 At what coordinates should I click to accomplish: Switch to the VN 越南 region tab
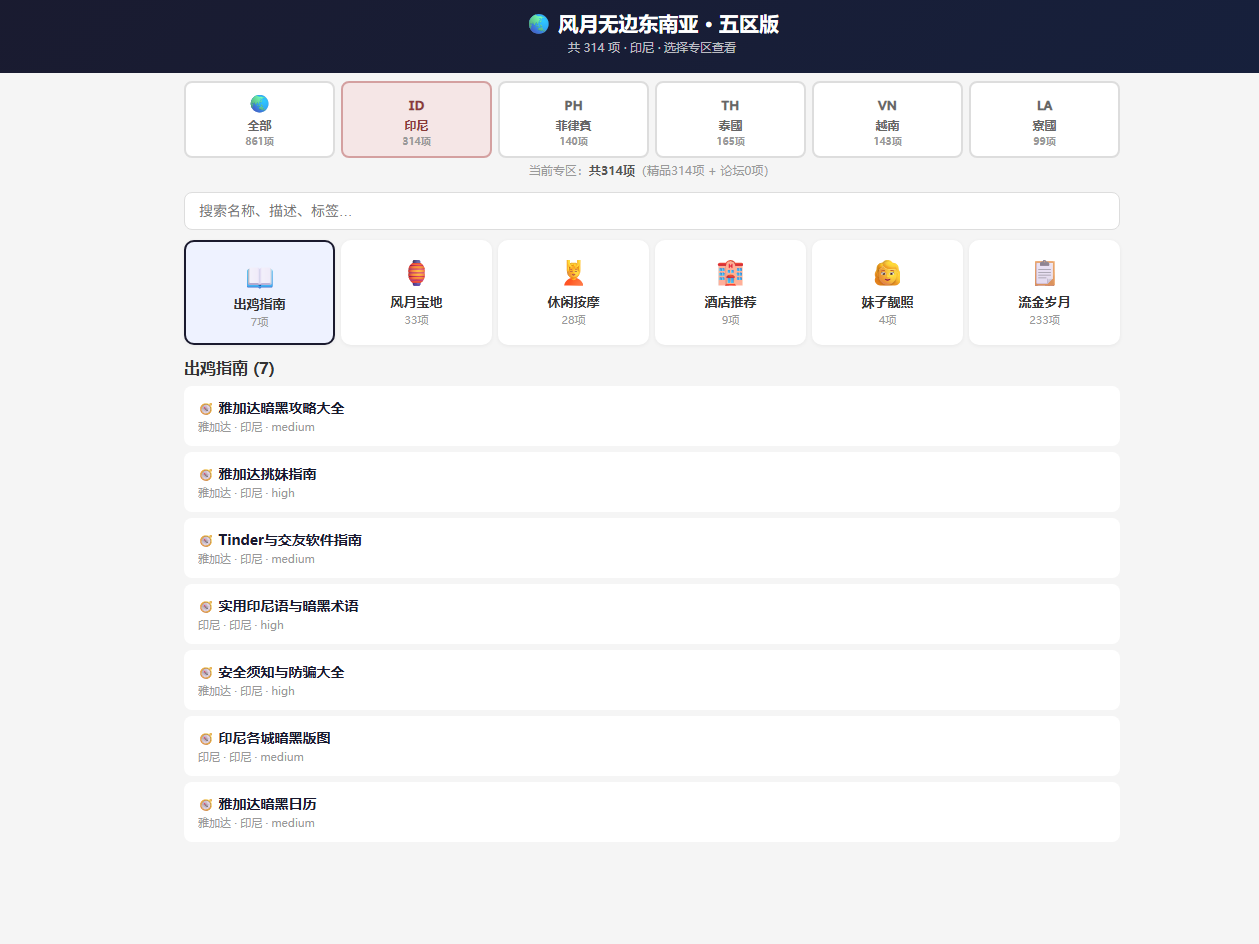(887, 119)
